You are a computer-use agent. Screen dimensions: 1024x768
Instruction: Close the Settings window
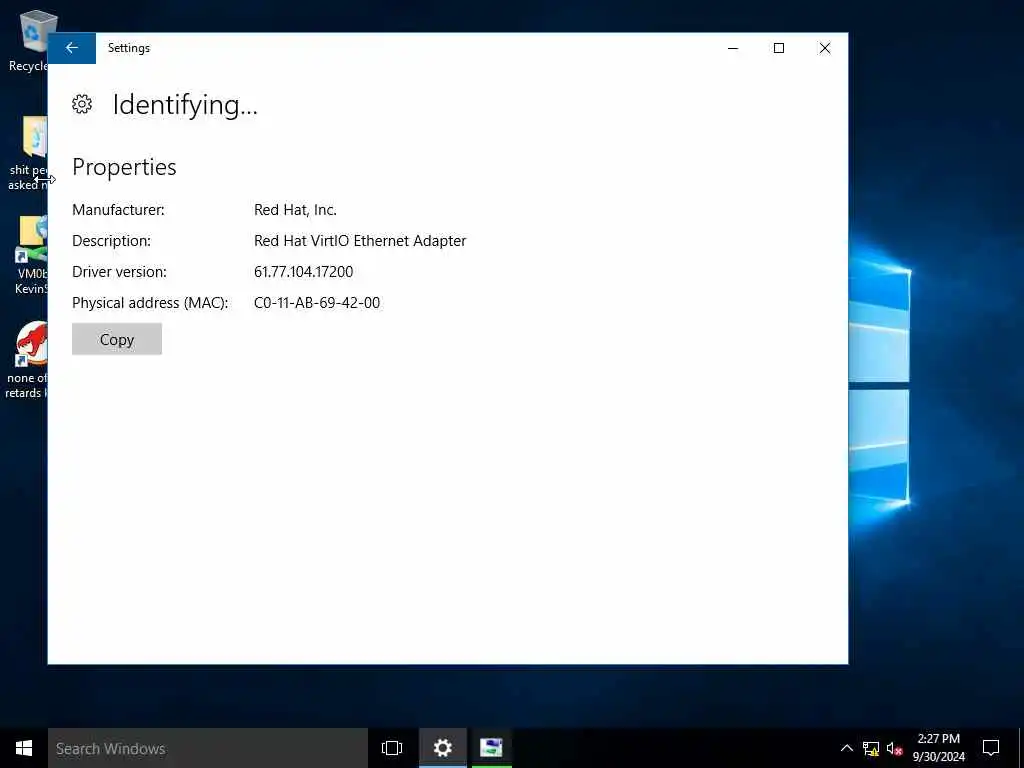pos(825,48)
